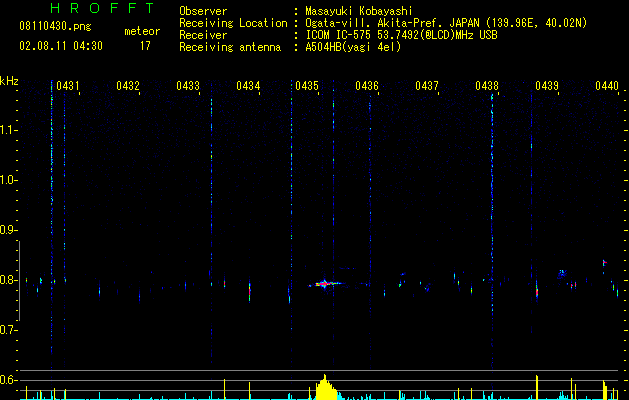Click the 0440 time marker

(607, 86)
